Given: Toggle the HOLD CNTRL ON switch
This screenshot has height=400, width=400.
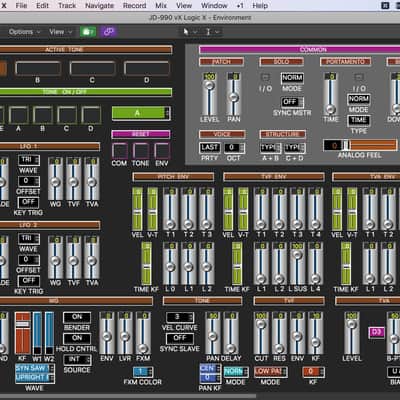Looking at the screenshot, I should coord(77,338).
